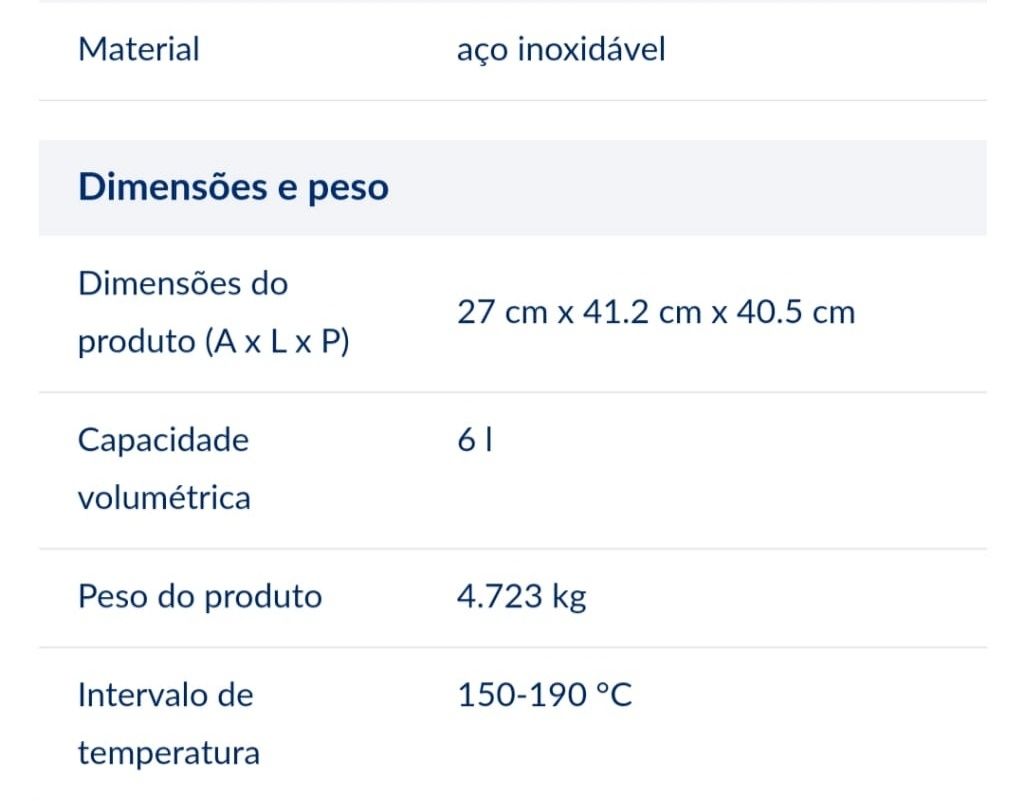
Task: Click the 4.723 kg weight value
Action: (x=521, y=597)
